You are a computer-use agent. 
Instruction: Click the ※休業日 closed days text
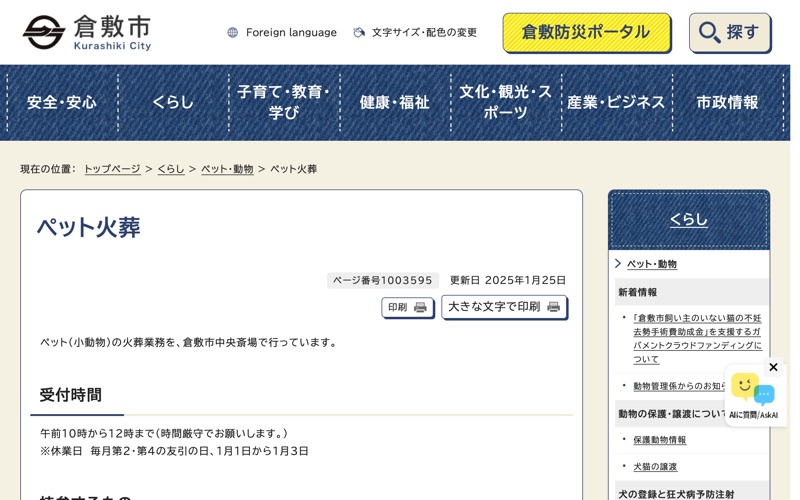coord(174,451)
